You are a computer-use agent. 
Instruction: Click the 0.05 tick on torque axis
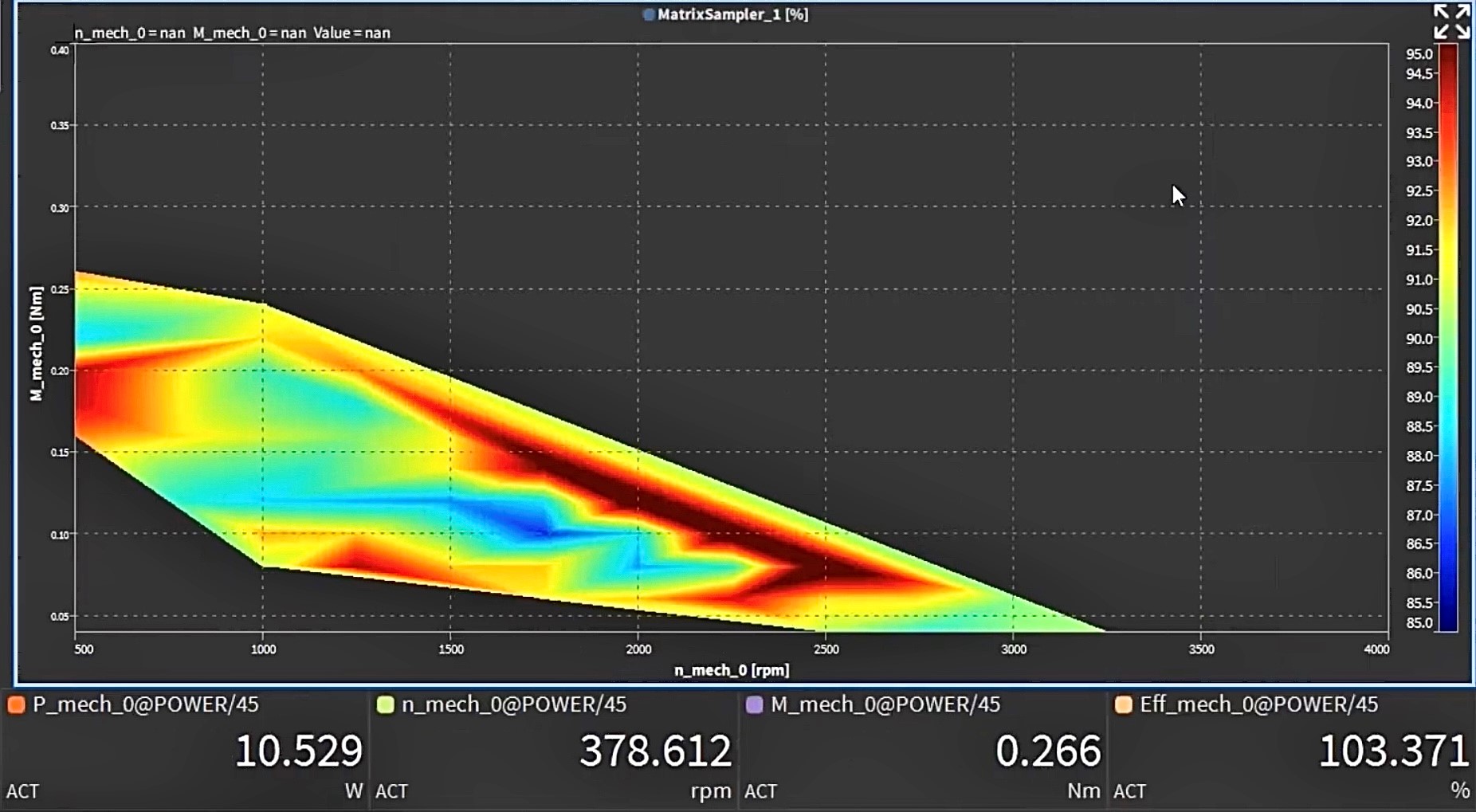[x=60, y=616]
